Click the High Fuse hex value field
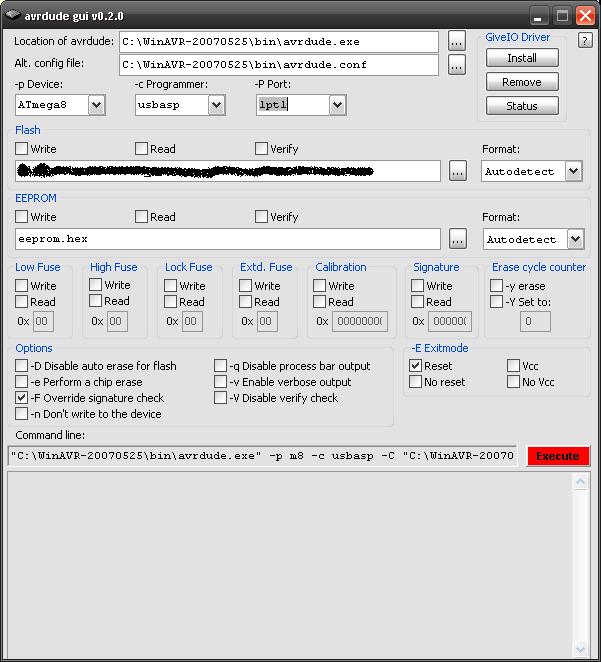The width and height of the screenshot is (601, 662). 117,321
